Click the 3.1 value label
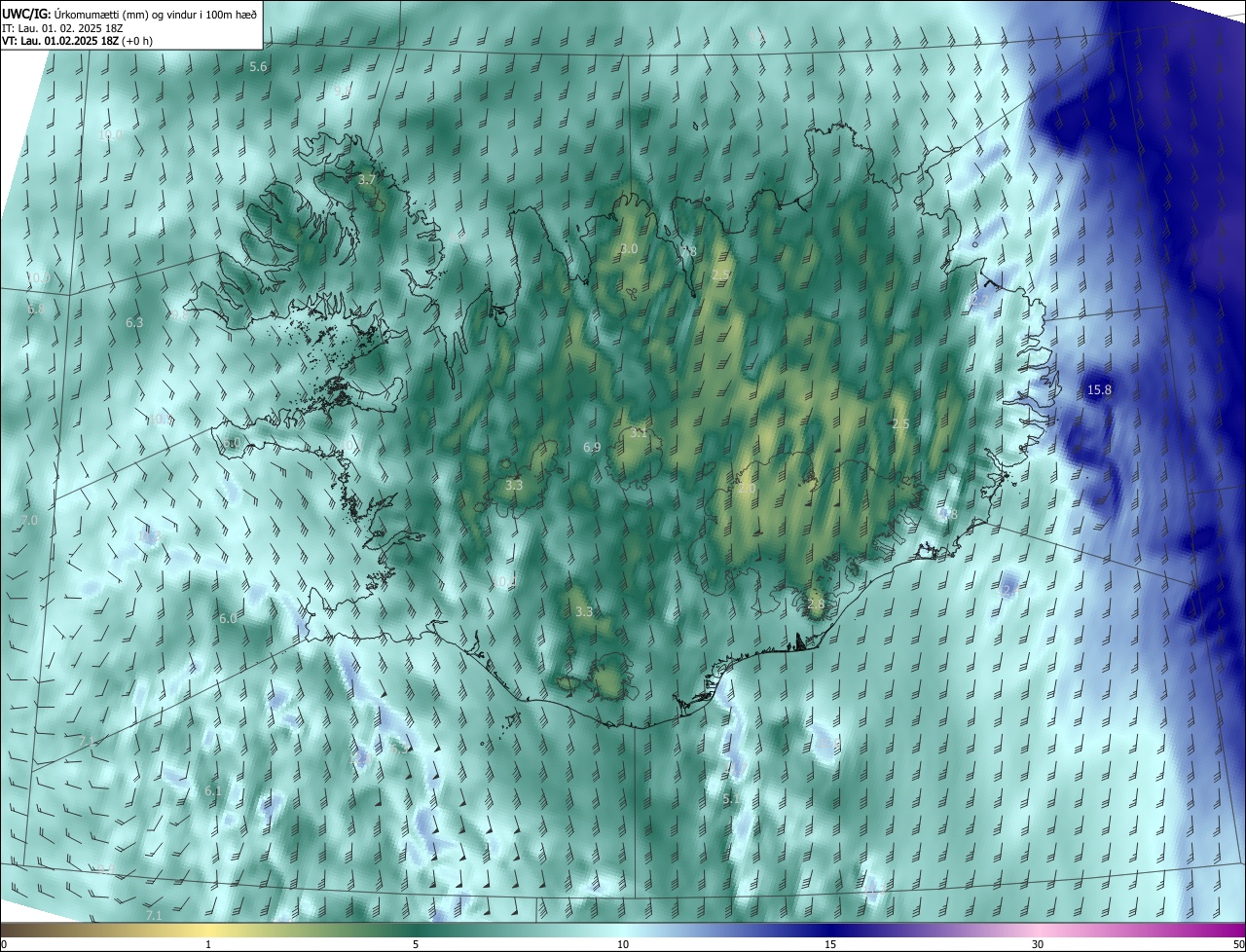The image size is (1246, 952). tap(638, 433)
